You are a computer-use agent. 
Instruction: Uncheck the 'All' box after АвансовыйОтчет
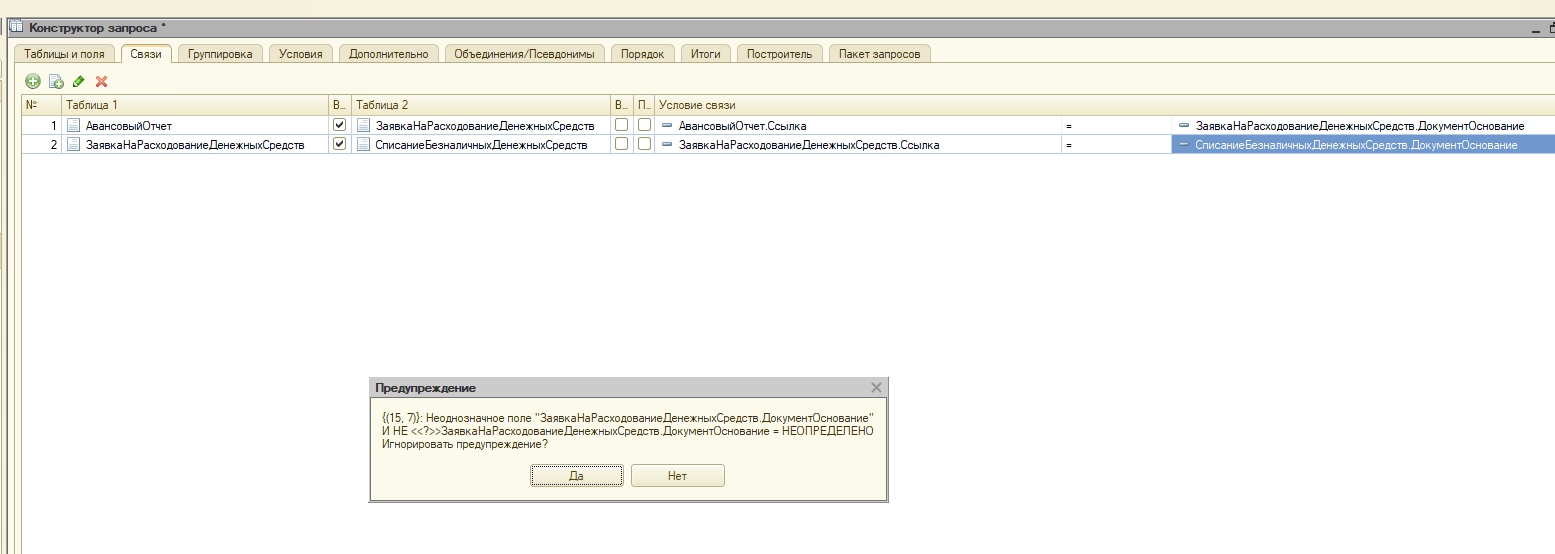339,125
